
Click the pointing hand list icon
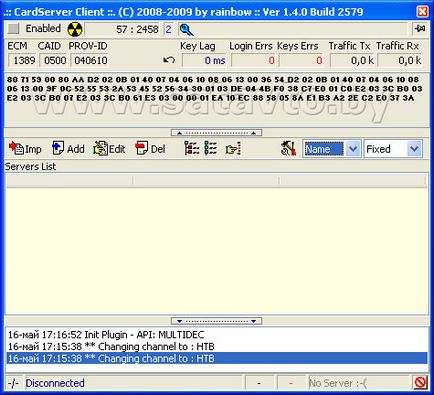point(233,149)
